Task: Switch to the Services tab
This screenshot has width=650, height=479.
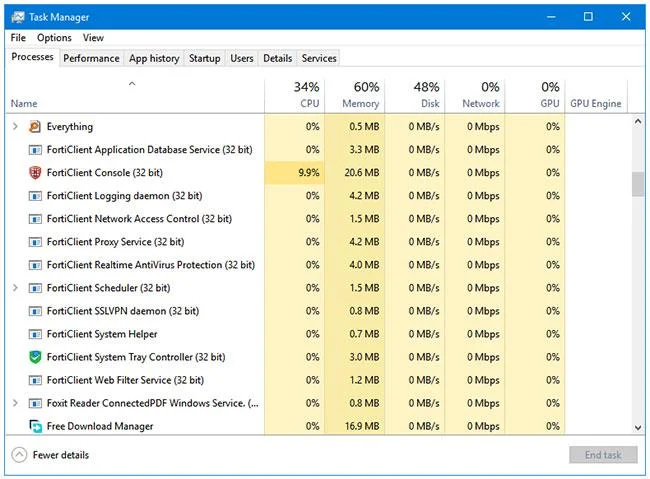Action: (x=319, y=58)
